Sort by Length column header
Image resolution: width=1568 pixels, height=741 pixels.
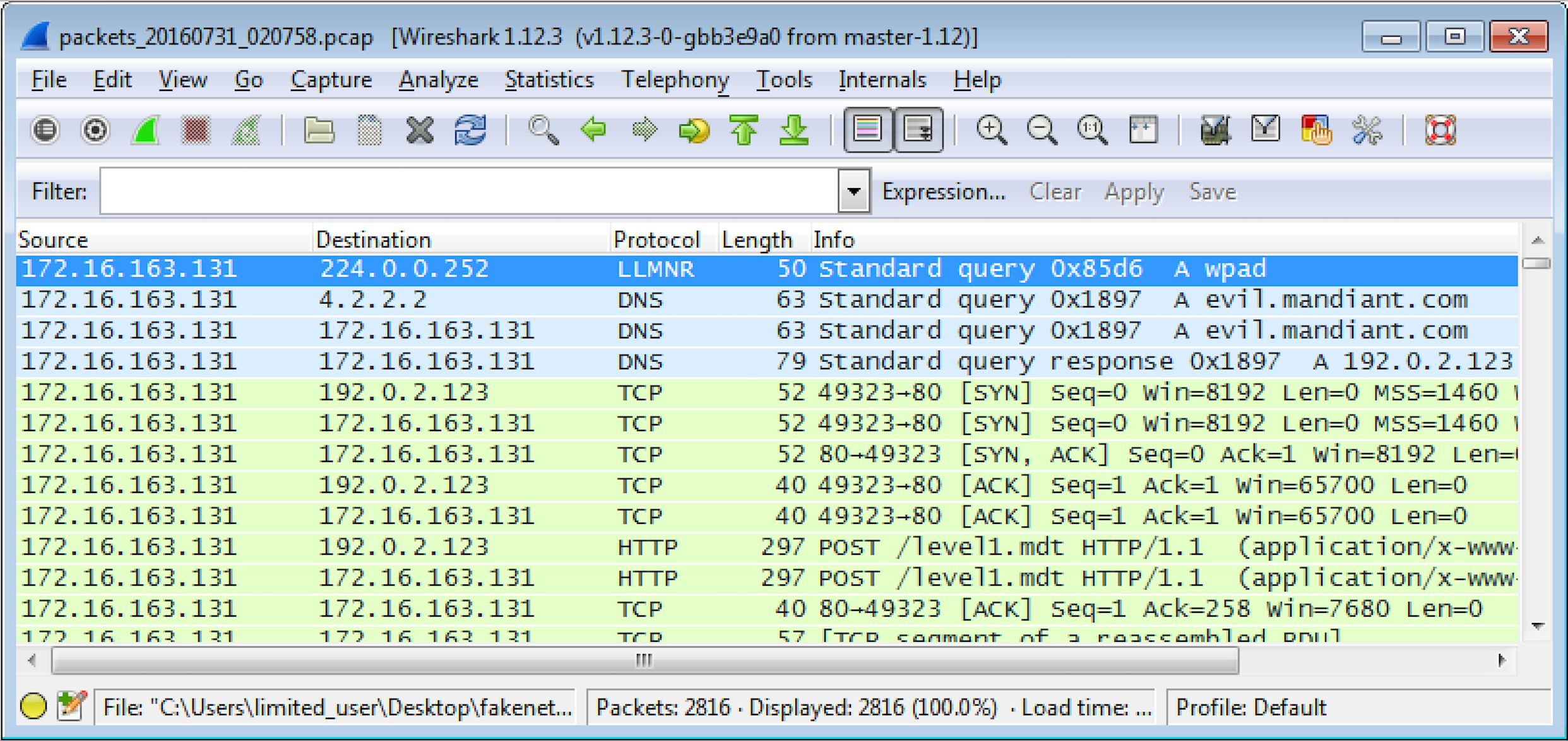pos(764,240)
